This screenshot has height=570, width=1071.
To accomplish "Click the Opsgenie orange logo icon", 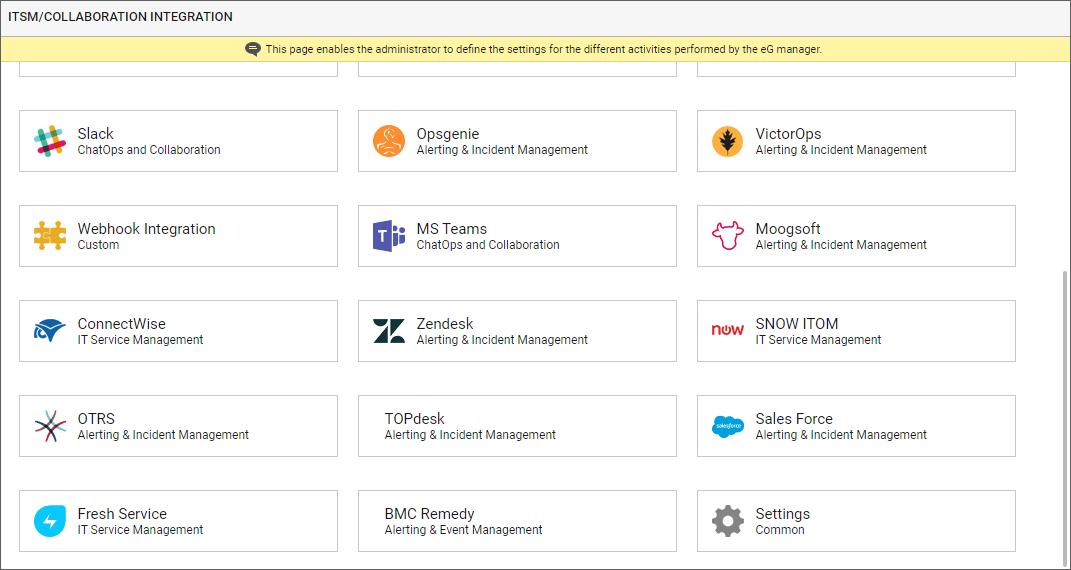I will pyautogui.click(x=389, y=141).
